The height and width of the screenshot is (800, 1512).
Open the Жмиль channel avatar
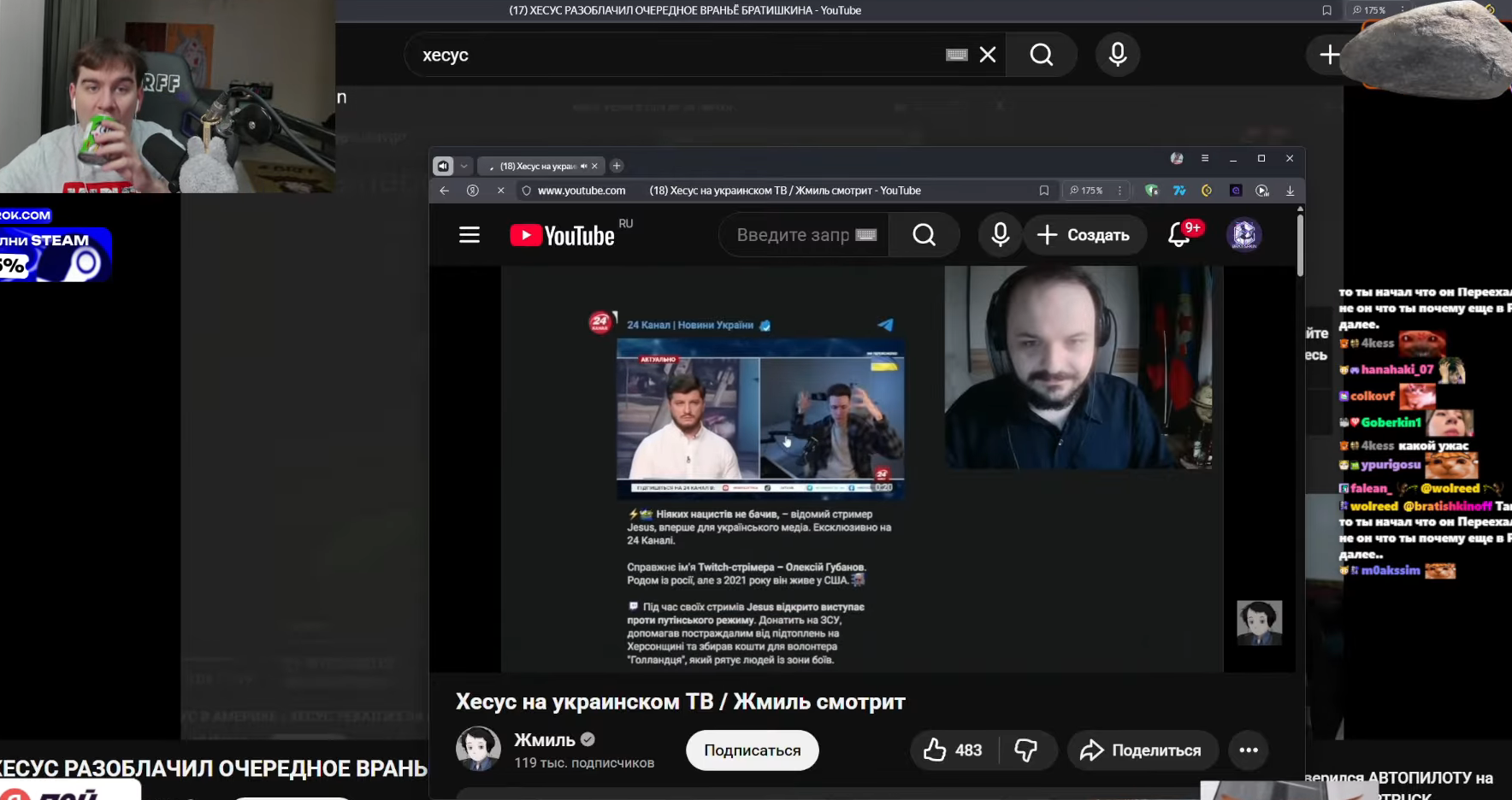tap(478, 749)
